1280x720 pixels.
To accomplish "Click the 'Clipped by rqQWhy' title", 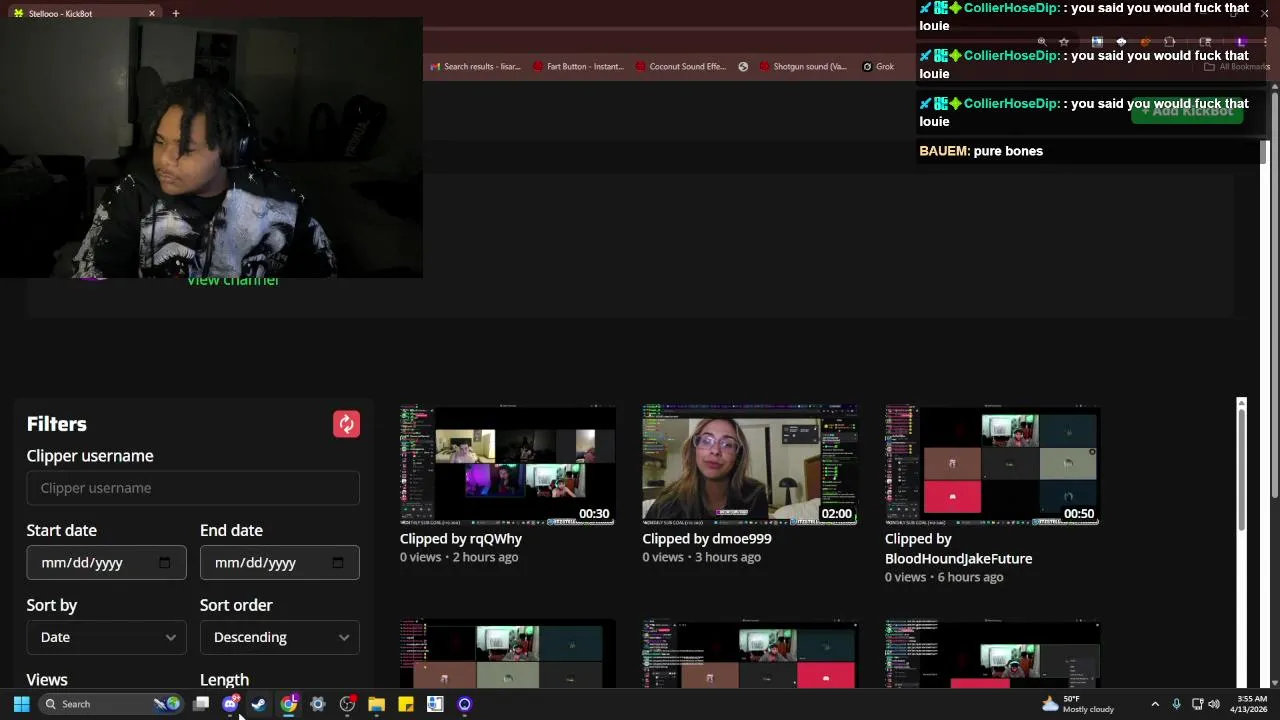I will point(461,538).
